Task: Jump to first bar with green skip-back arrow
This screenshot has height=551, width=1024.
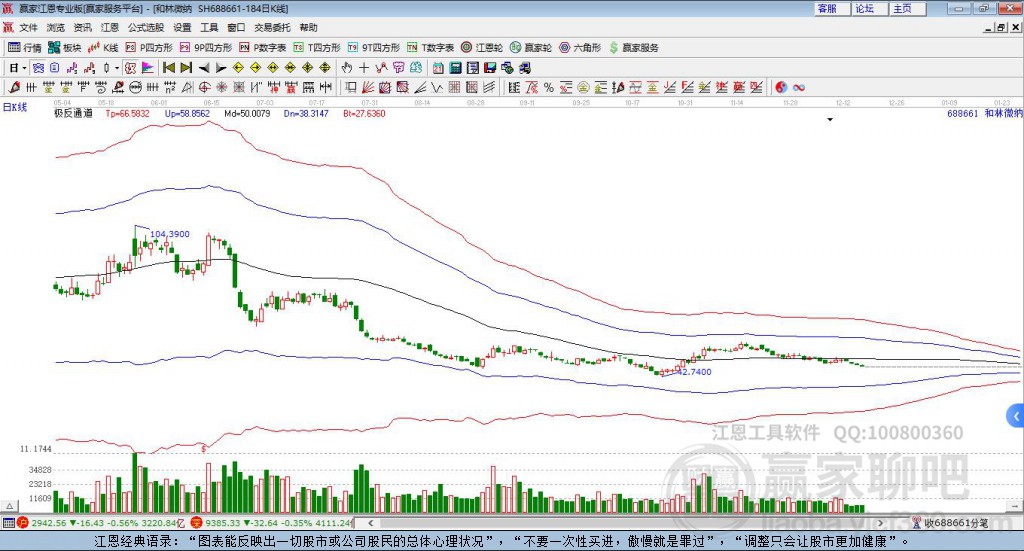Action: coord(168,68)
